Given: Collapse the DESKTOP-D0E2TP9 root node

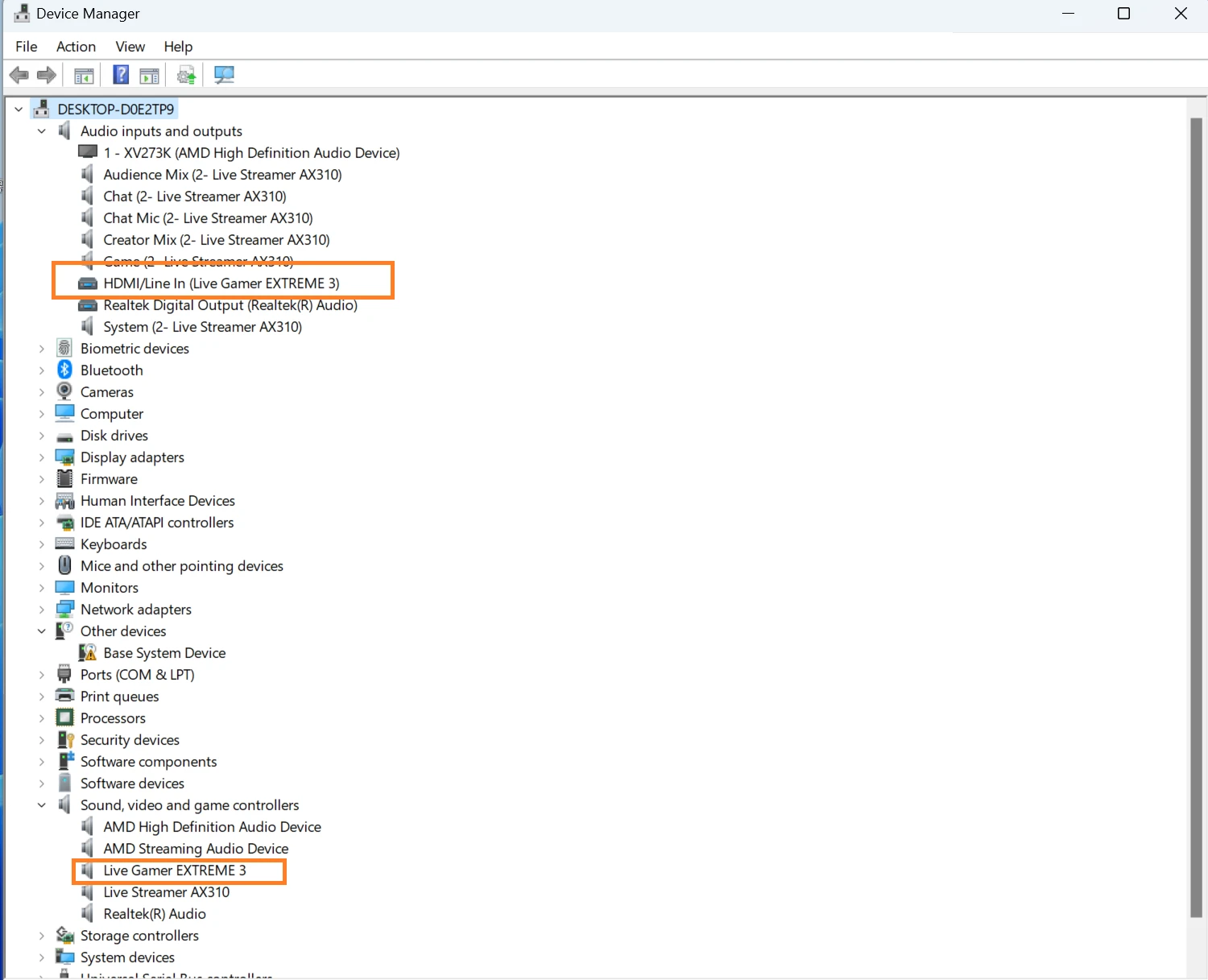Looking at the screenshot, I should point(19,109).
